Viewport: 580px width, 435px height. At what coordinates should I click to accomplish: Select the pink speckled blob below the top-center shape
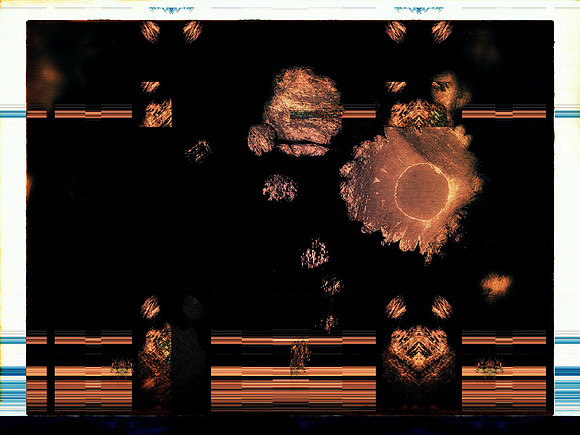[x=280, y=188]
